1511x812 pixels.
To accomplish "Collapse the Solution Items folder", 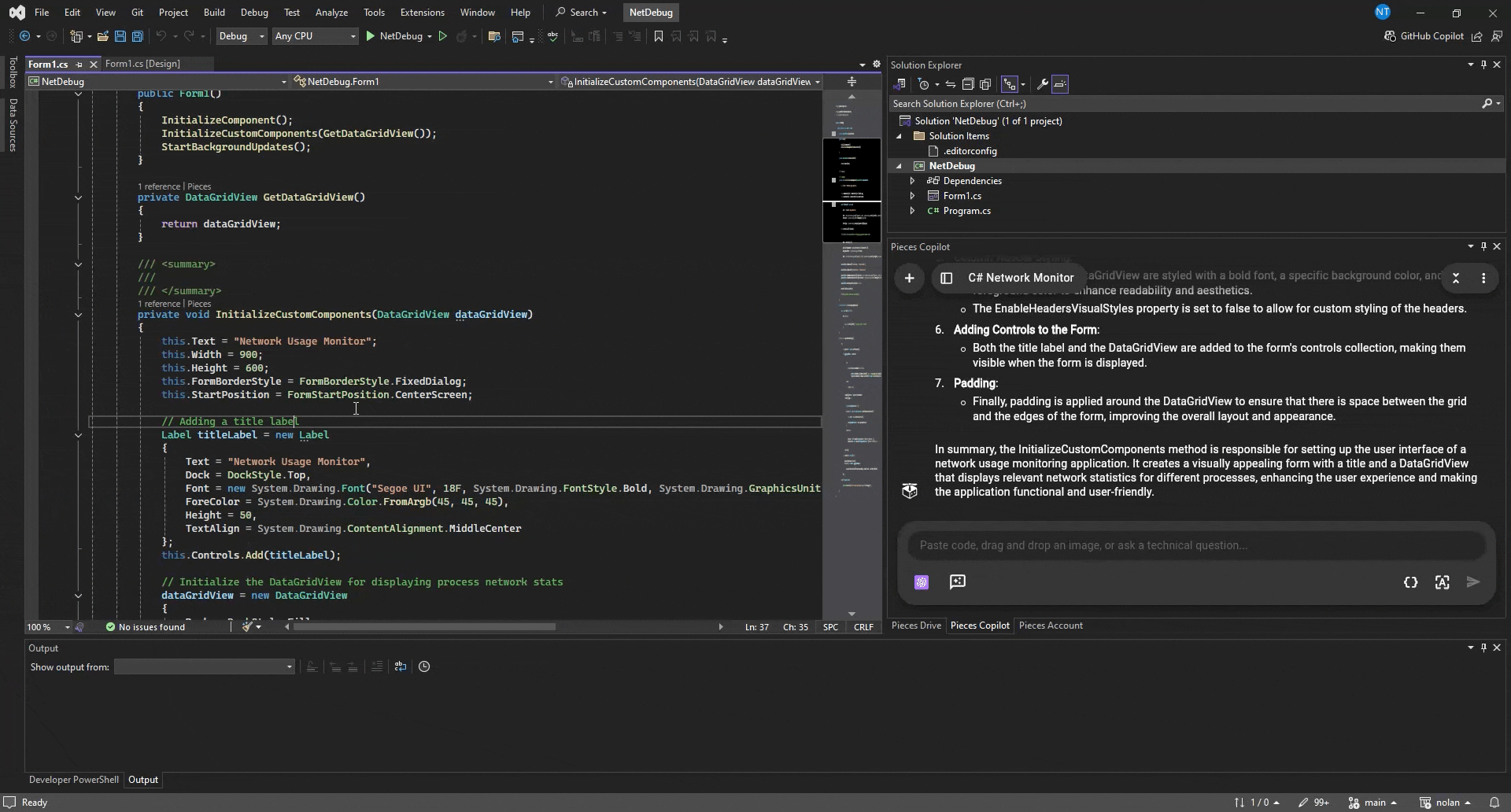I will click(899, 136).
